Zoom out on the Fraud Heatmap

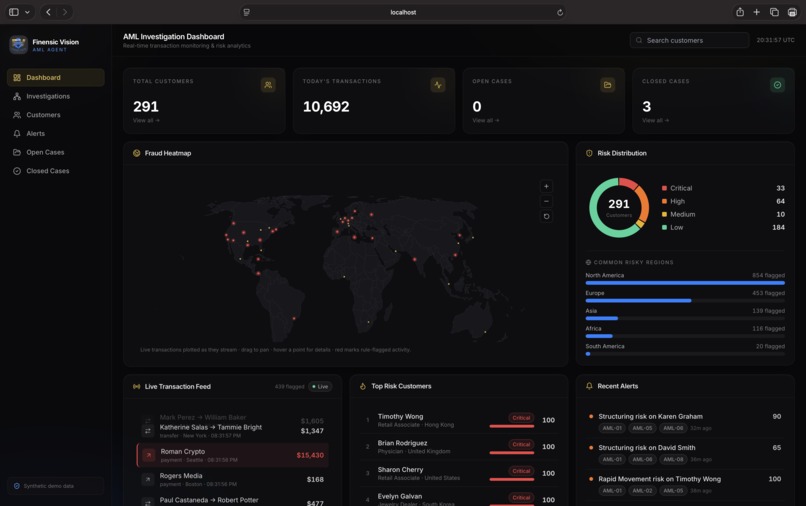tap(546, 202)
